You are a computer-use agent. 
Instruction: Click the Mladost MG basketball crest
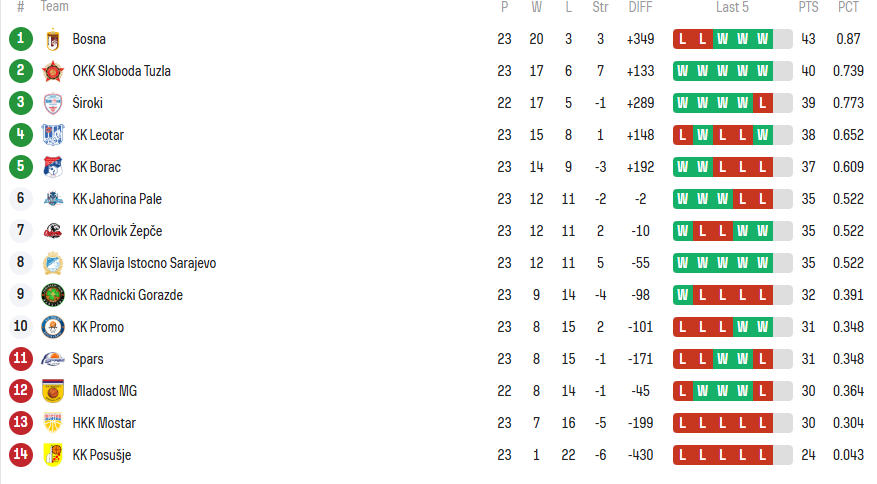click(53, 391)
